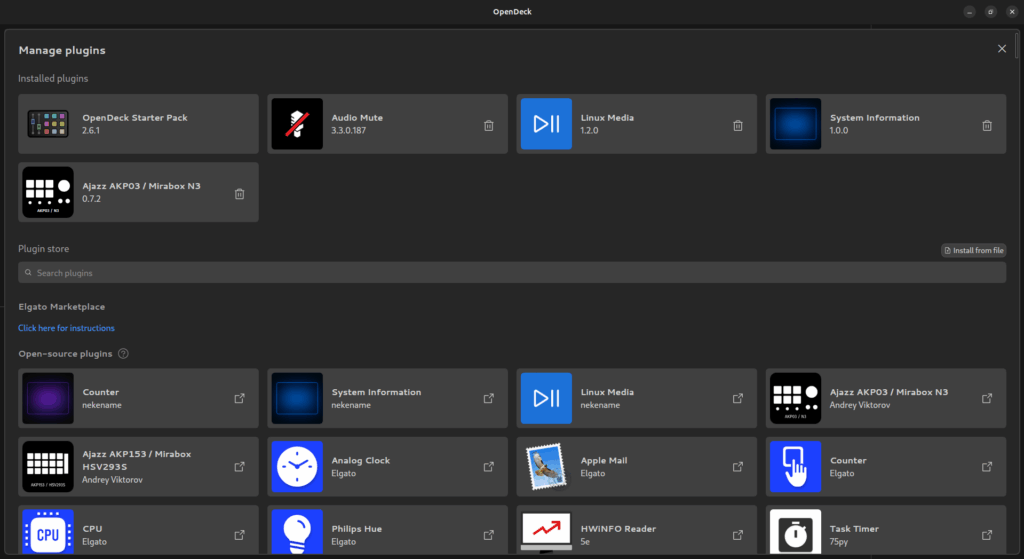Open Ajazz AKP153 / Mirabox HSV293S link
1024x559 pixels.
click(x=239, y=466)
